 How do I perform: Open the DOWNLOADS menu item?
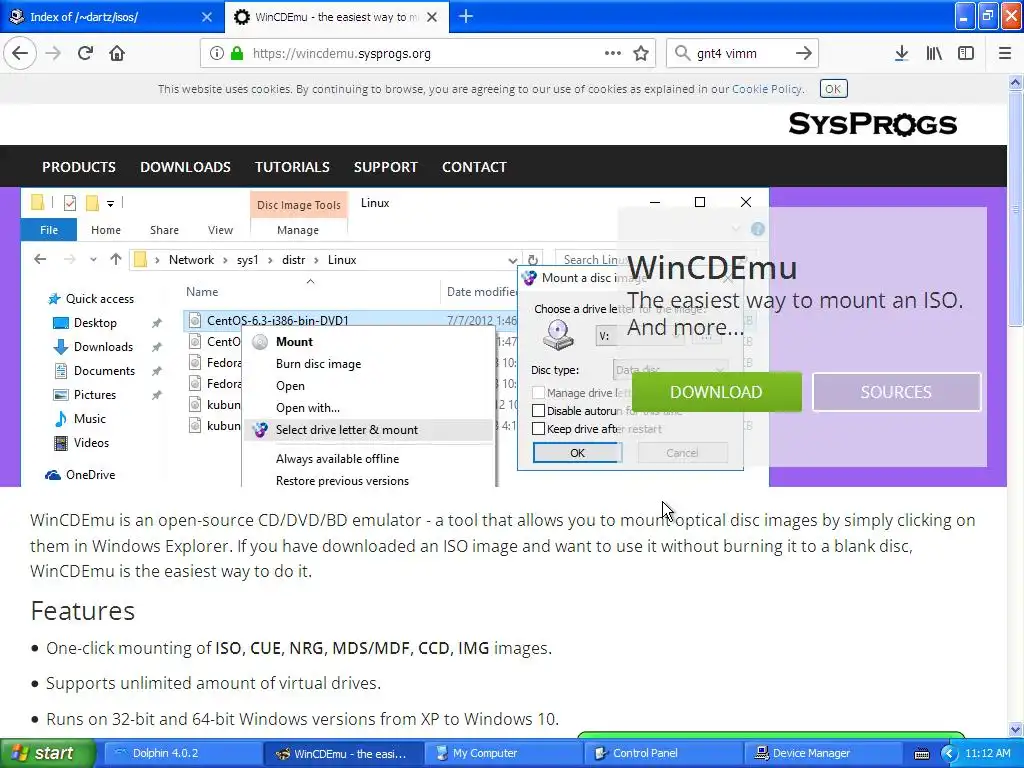coord(185,167)
